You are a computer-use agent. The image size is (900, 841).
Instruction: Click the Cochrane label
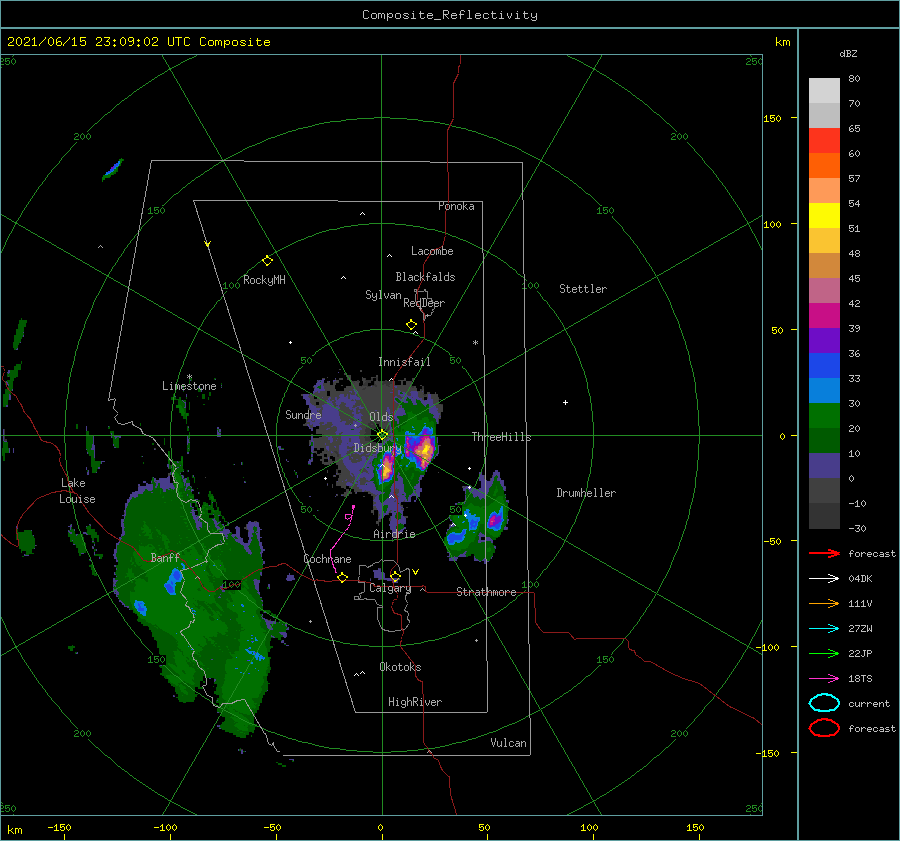tap(327, 559)
